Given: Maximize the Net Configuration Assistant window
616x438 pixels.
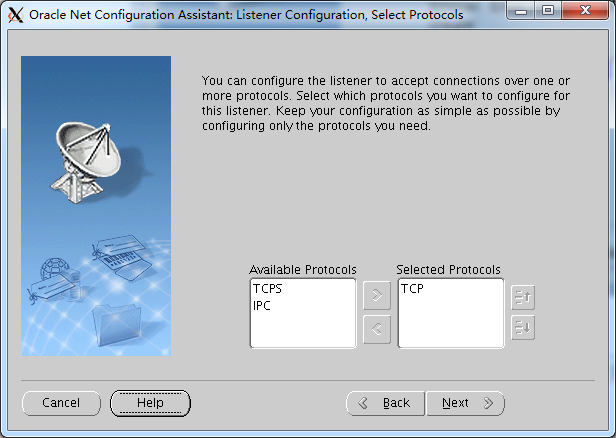Looking at the screenshot, I should pos(548,10).
